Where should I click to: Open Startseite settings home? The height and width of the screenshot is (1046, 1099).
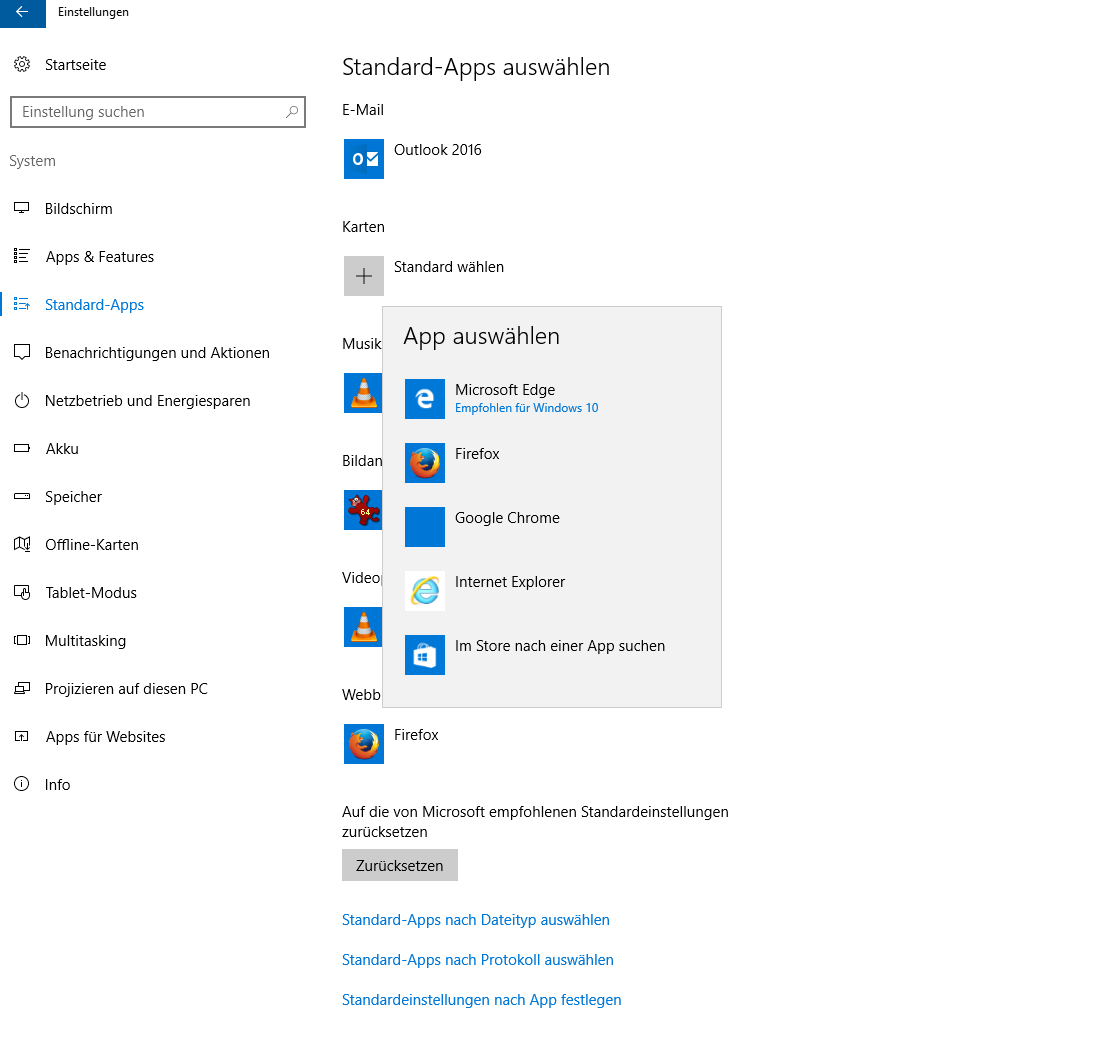[x=75, y=65]
